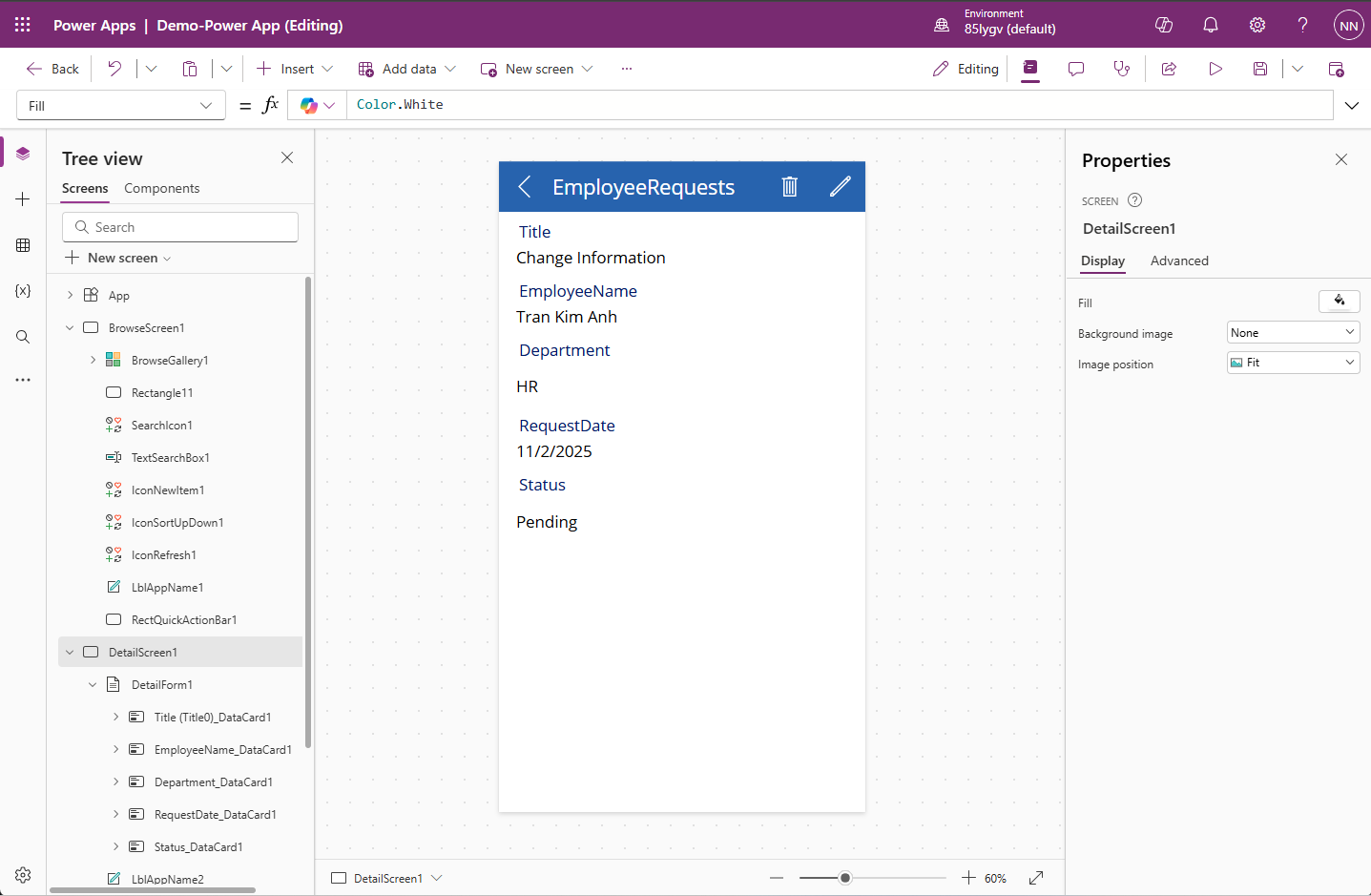Image resolution: width=1371 pixels, height=896 pixels.
Task: Click fit-to-window icon beside zoom percentage
Action: [1036, 878]
